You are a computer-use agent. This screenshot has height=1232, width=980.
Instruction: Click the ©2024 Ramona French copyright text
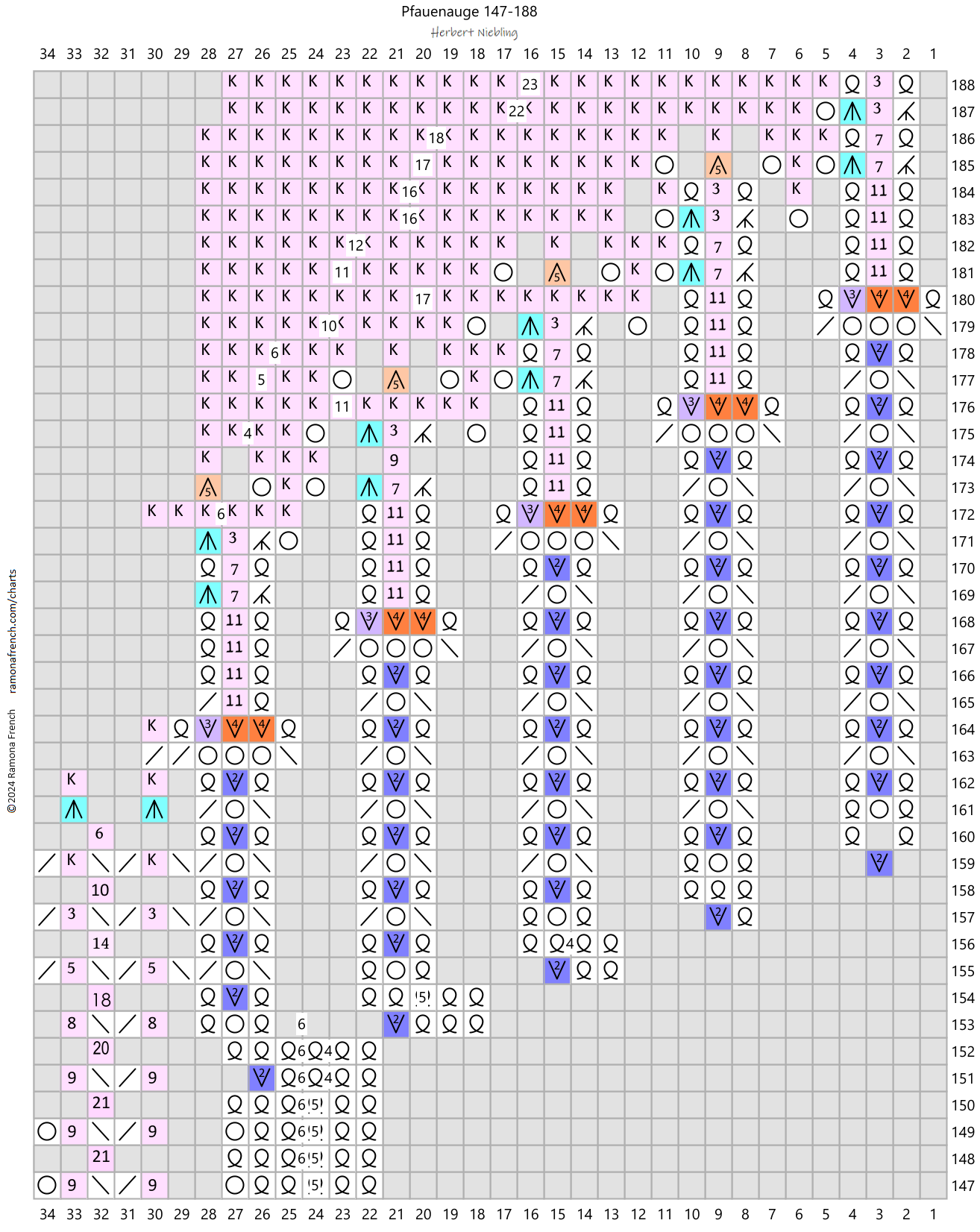click(13, 761)
